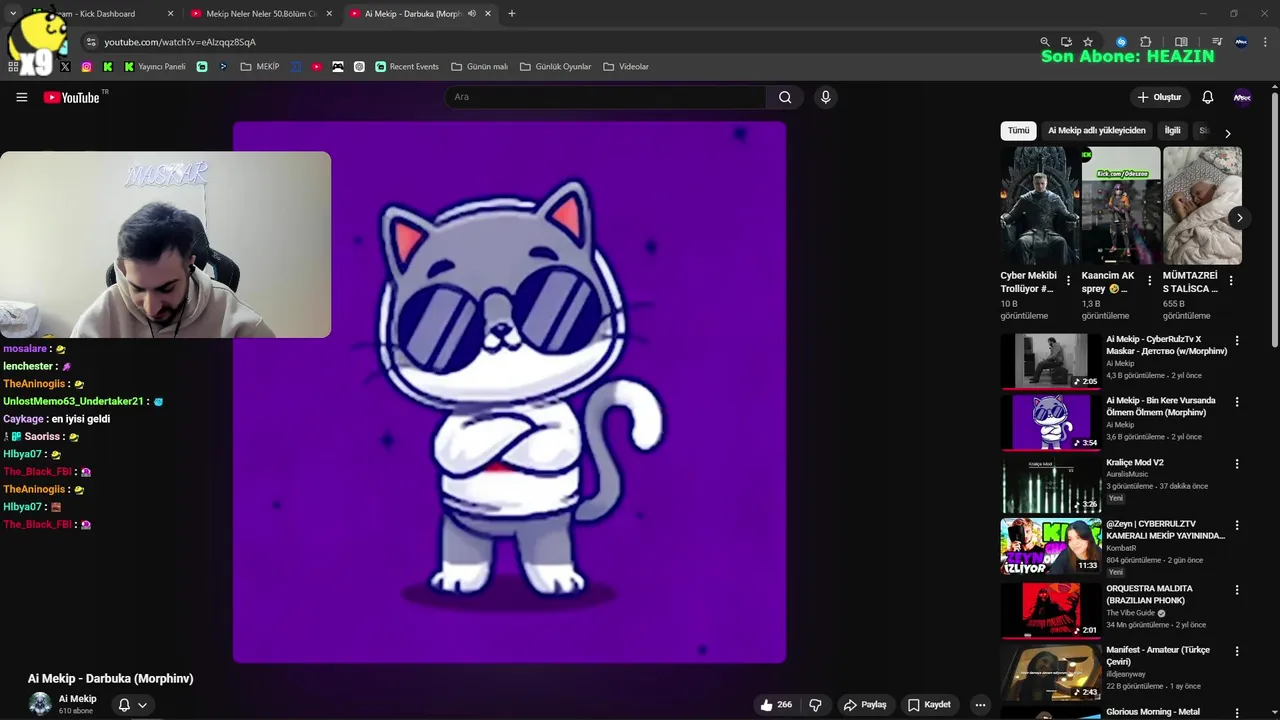This screenshot has width=1280, height=720.
Task: Start voice search with the microphone
Action: (x=825, y=97)
